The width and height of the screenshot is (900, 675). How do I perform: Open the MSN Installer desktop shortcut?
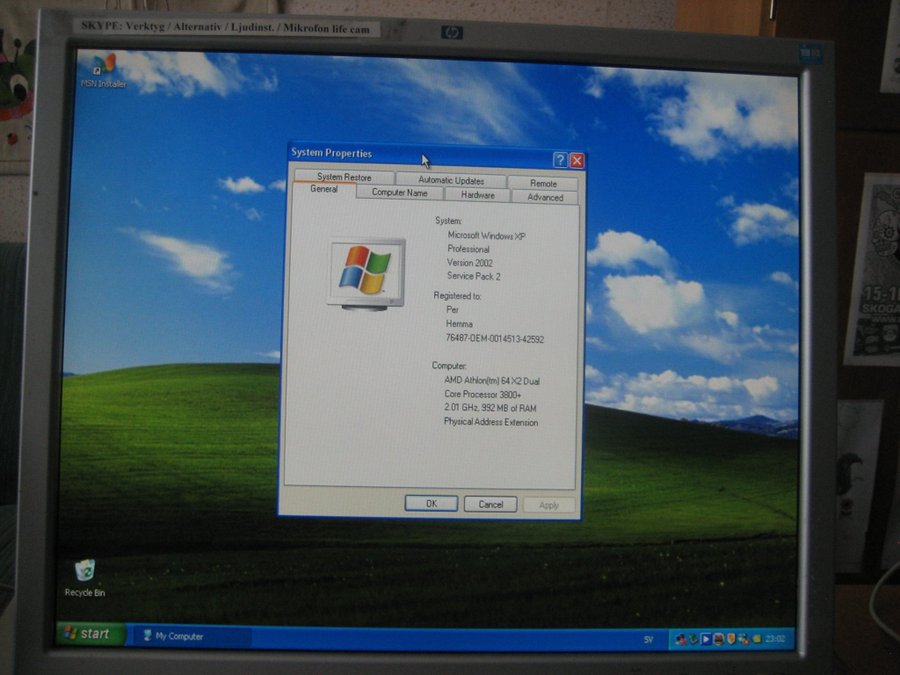click(x=104, y=71)
